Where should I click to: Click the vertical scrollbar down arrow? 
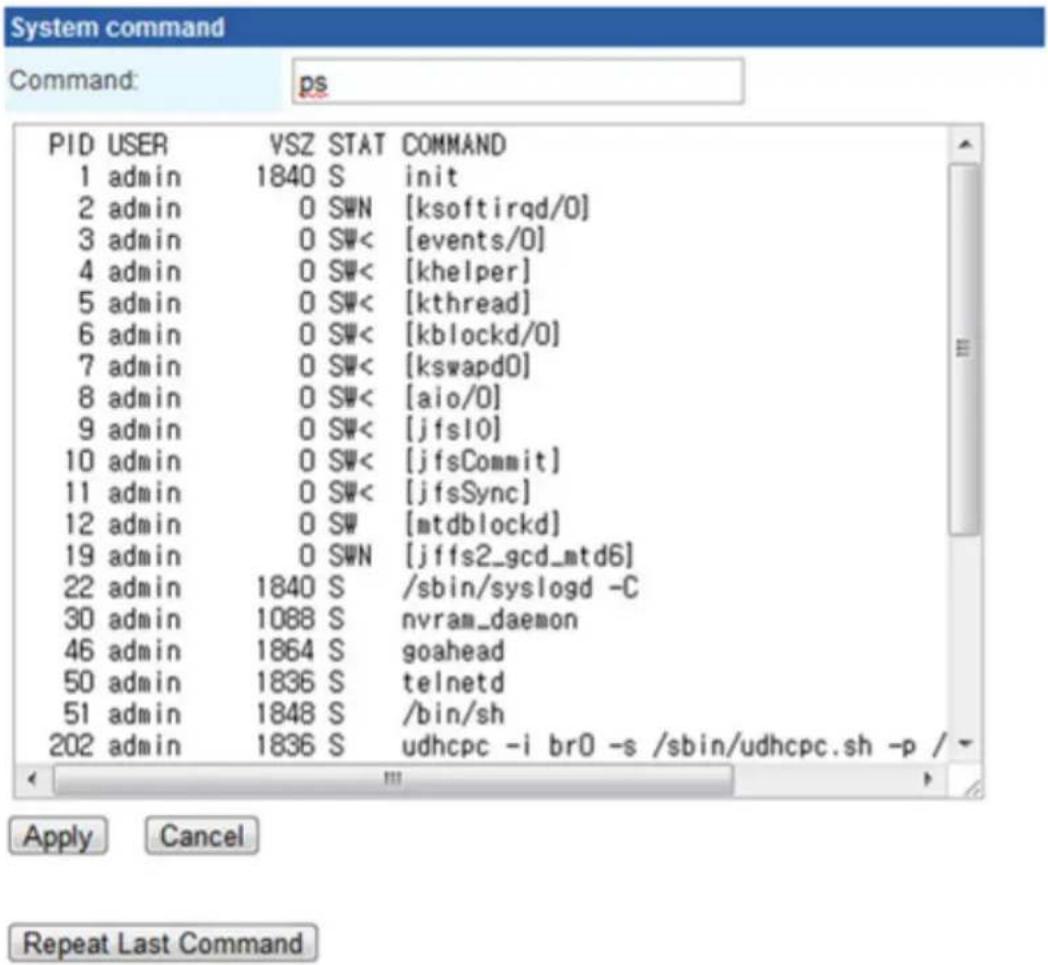click(964, 743)
